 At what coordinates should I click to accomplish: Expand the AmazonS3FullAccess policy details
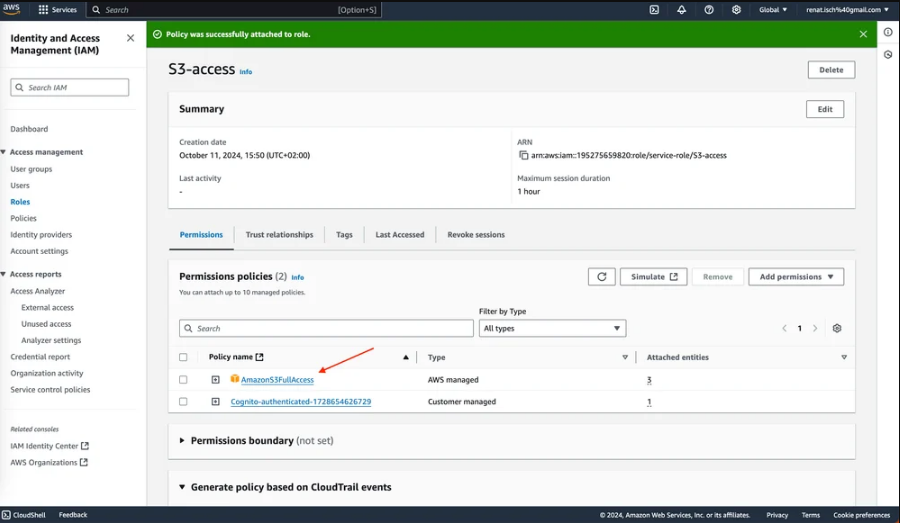click(x=215, y=379)
